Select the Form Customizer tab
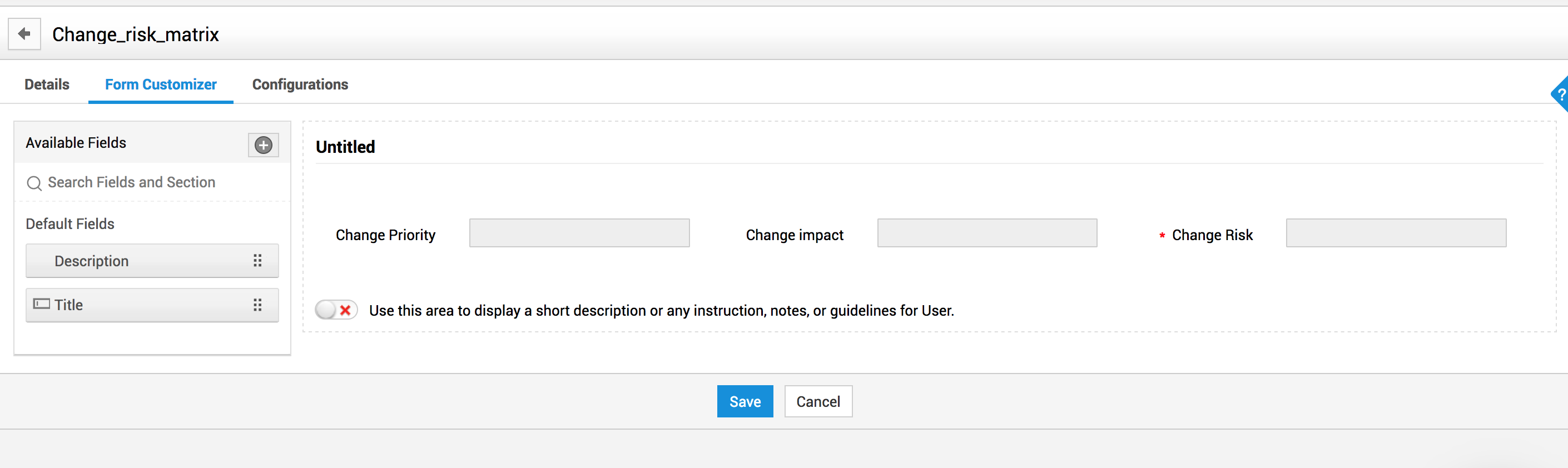This screenshot has height=468, width=1568. tap(161, 84)
